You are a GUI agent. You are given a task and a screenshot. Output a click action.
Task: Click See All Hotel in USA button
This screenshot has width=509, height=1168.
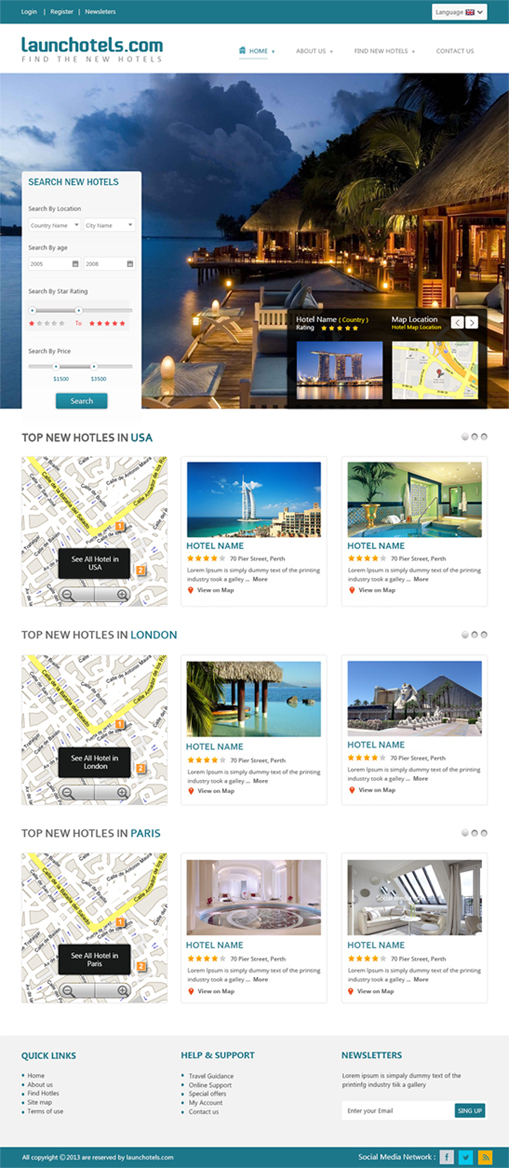click(x=95, y=563)
